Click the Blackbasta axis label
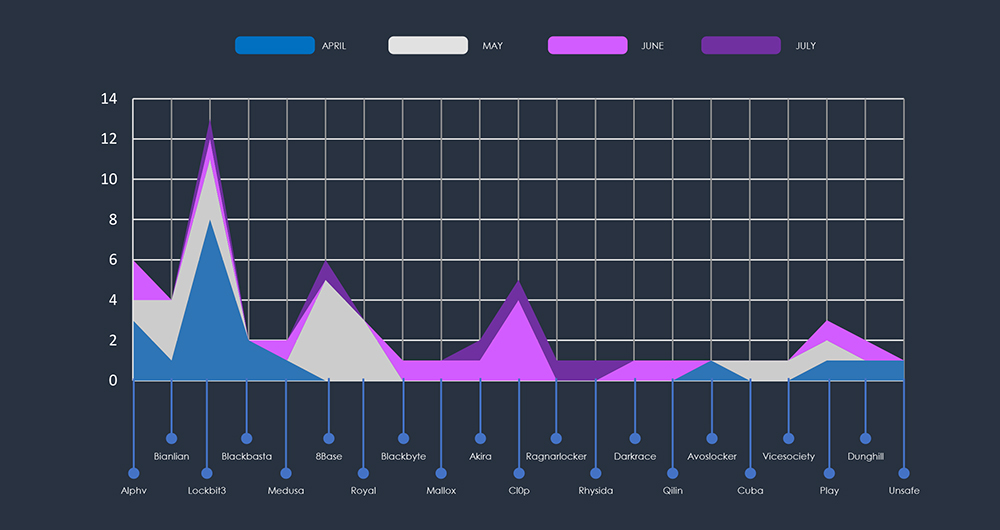Screen dimensions: 1000x530 coord(247,457)
